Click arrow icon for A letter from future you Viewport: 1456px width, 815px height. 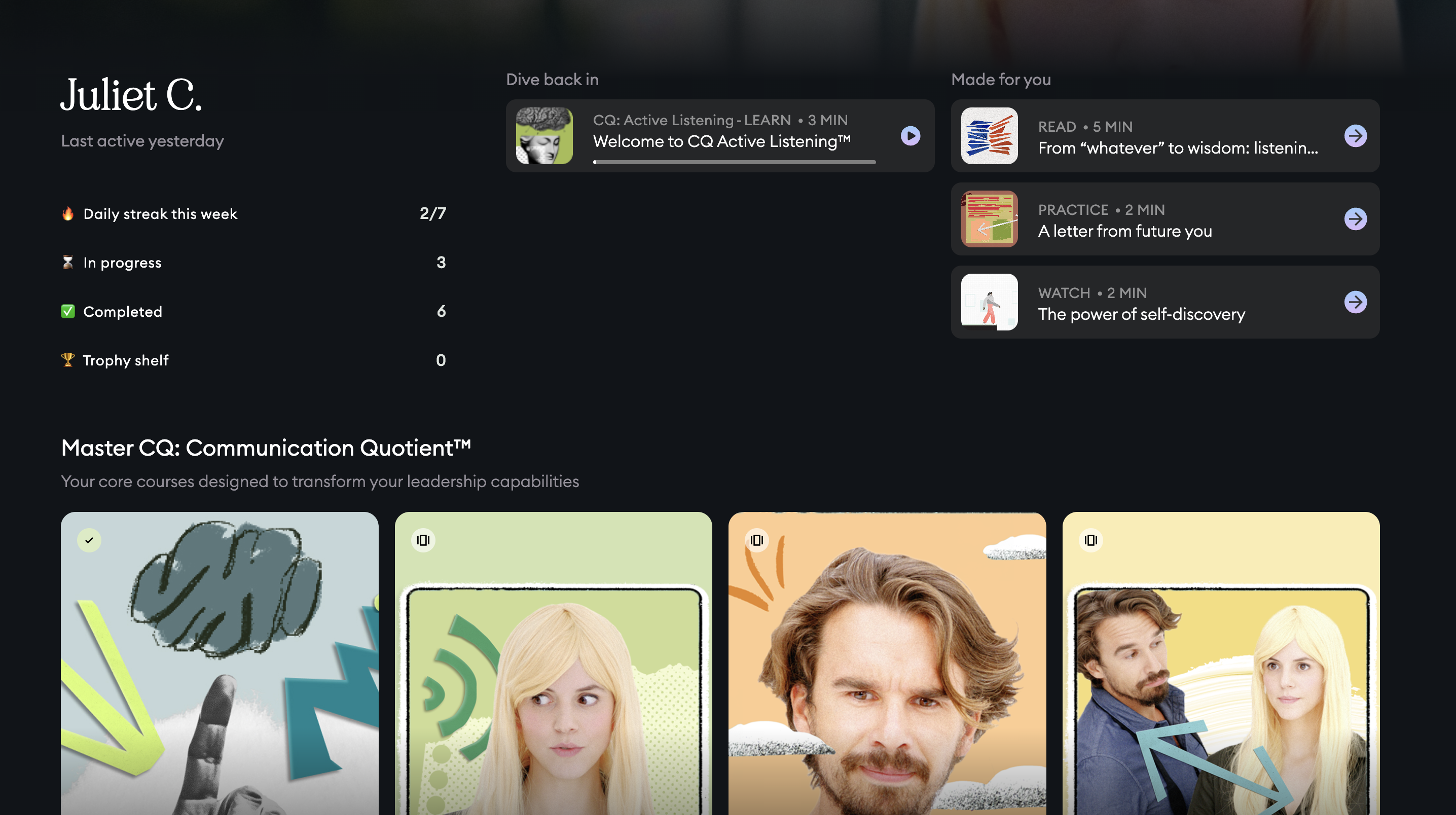[1355, 219]
